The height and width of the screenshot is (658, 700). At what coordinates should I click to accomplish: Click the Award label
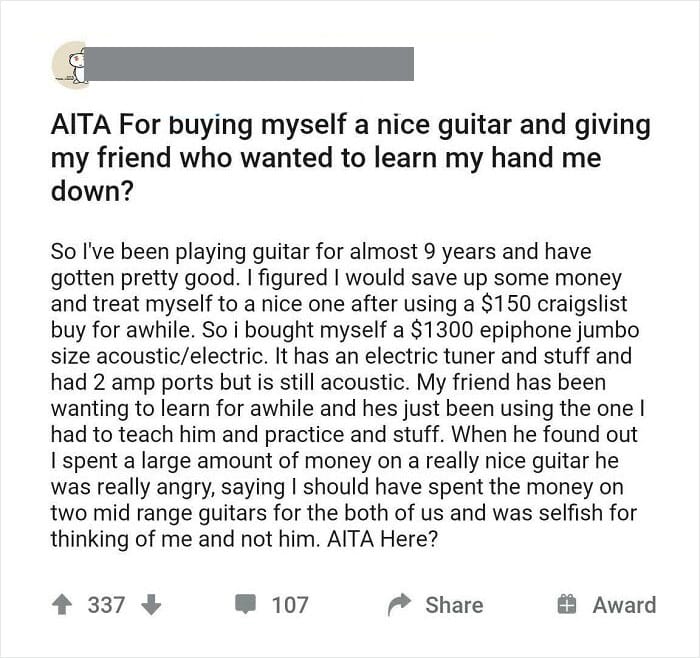(x=624, y=605)
